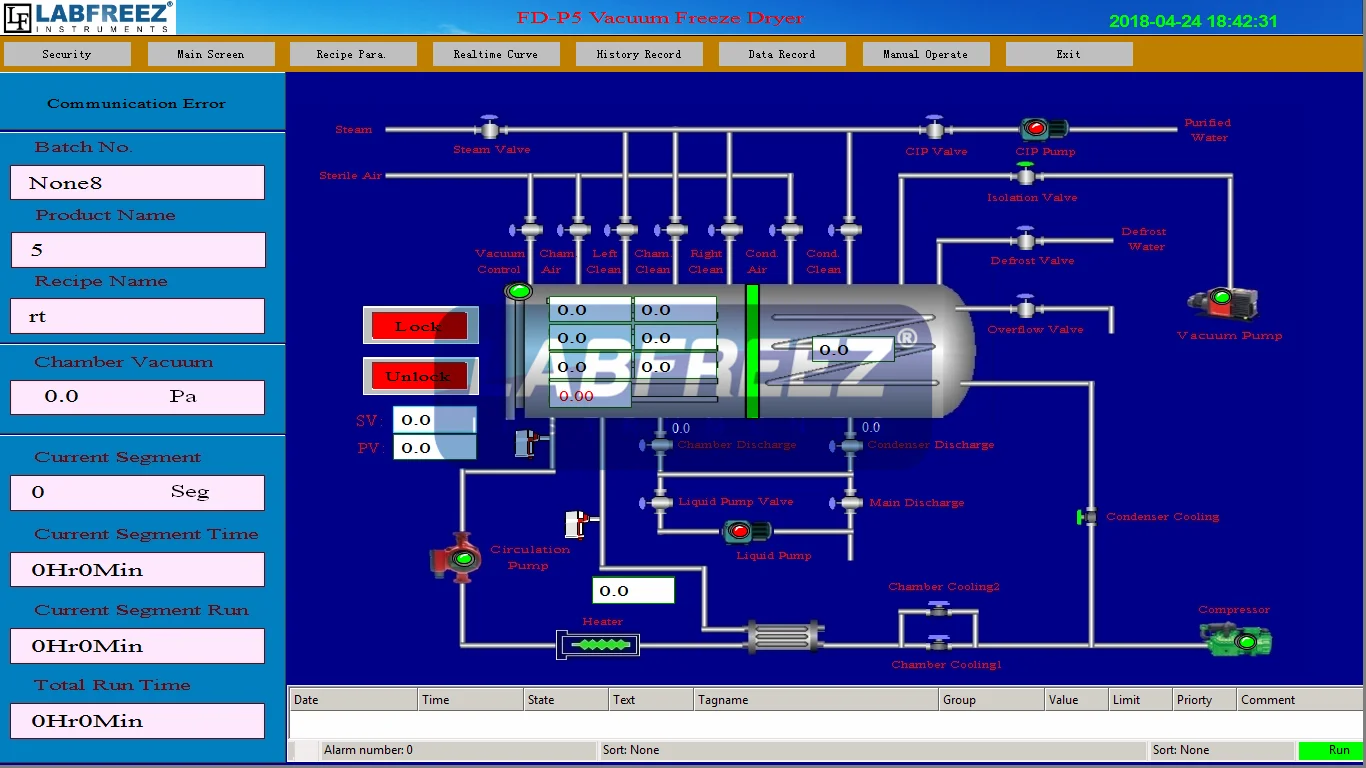Image resolution: width=1366 pixels, height=768 pixels.
Task: Select the Product Name field
Action: [138, 250]
